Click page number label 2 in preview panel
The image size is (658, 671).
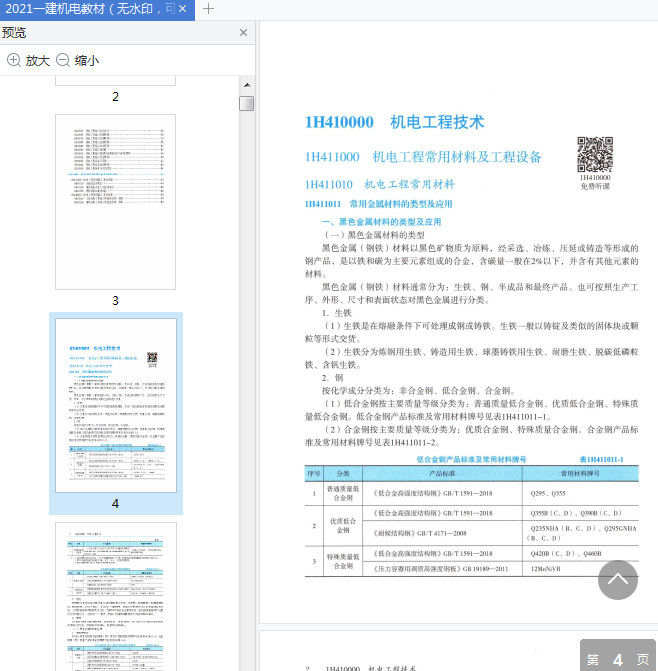[x=115, y=96]
